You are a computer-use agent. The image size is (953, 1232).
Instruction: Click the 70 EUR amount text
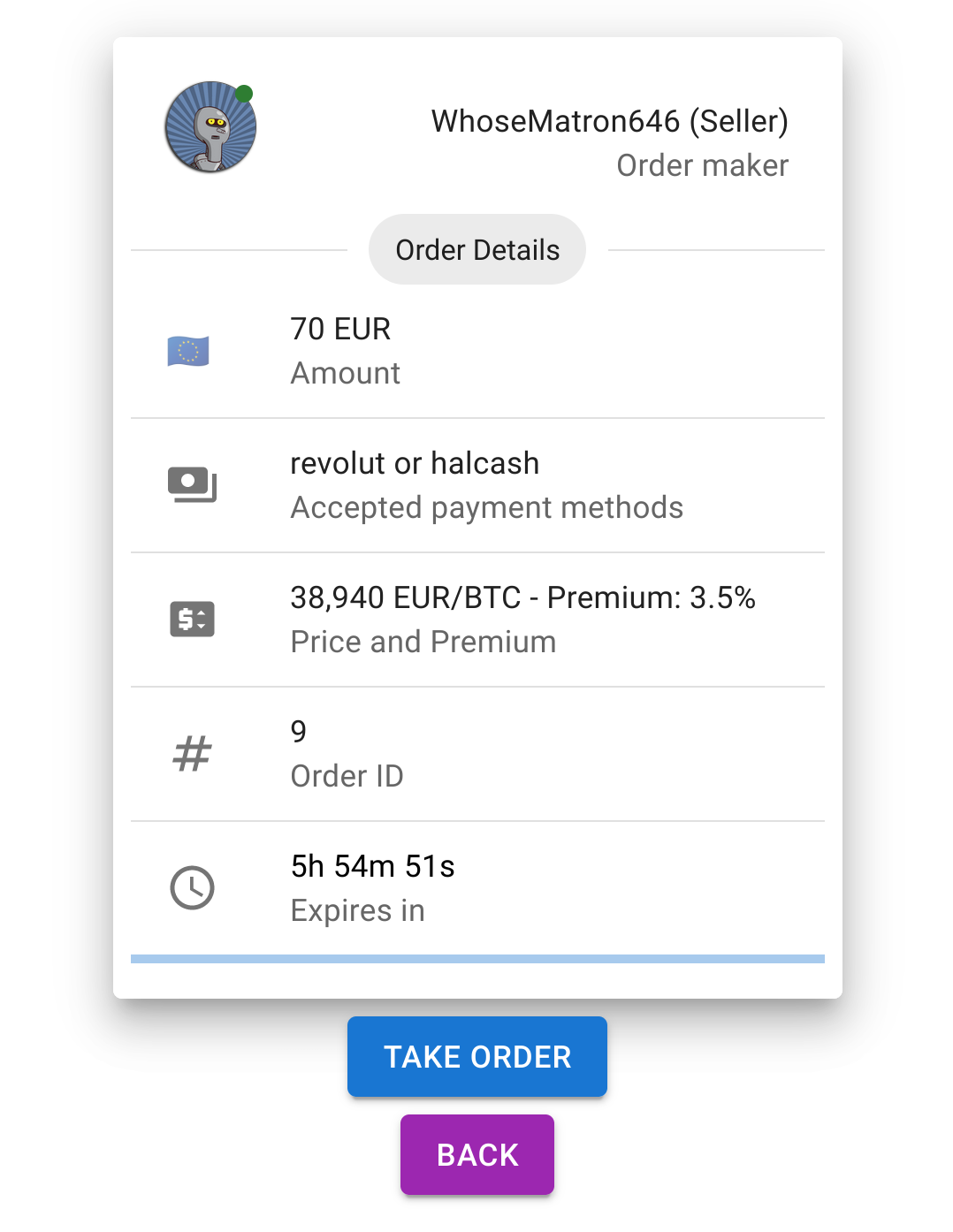coord(340,329)
